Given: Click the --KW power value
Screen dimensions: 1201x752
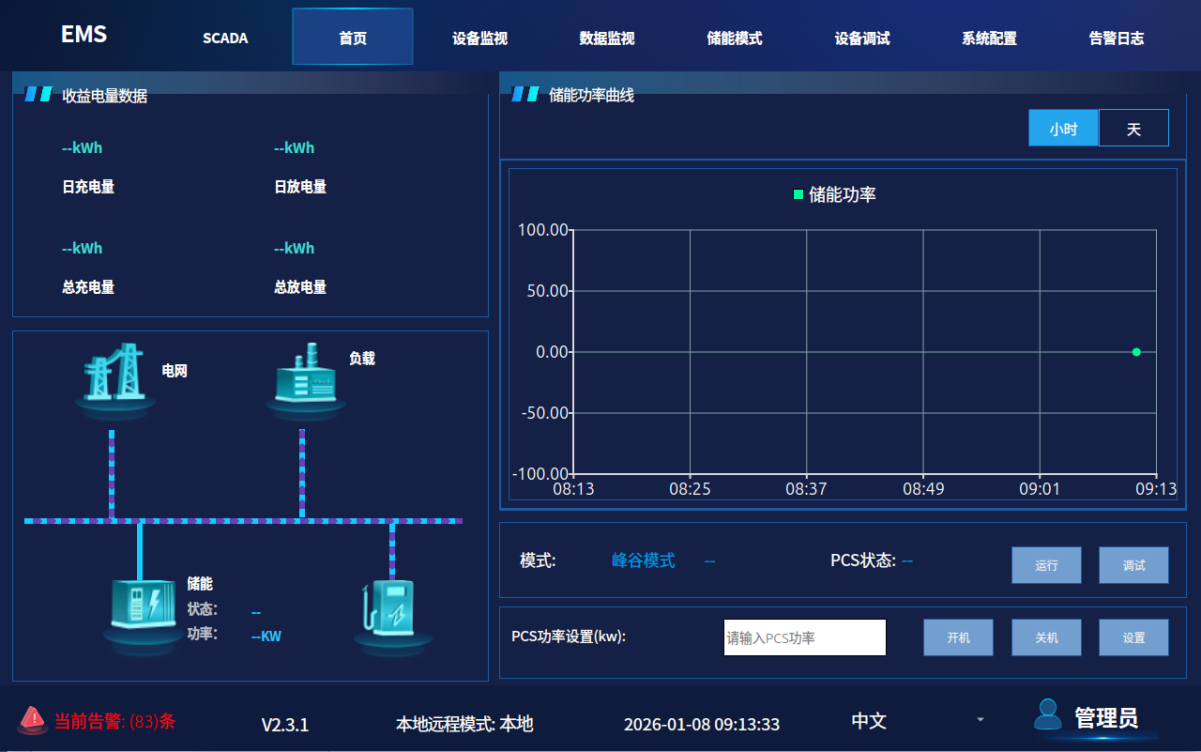Looking at the screenshot, I should click(266, 636).
